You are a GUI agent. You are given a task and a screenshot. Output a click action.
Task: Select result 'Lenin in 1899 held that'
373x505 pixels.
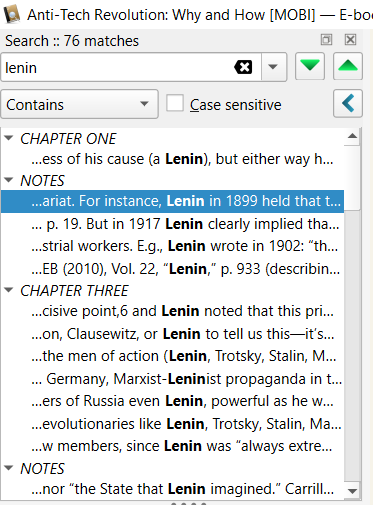click(172, 201)
